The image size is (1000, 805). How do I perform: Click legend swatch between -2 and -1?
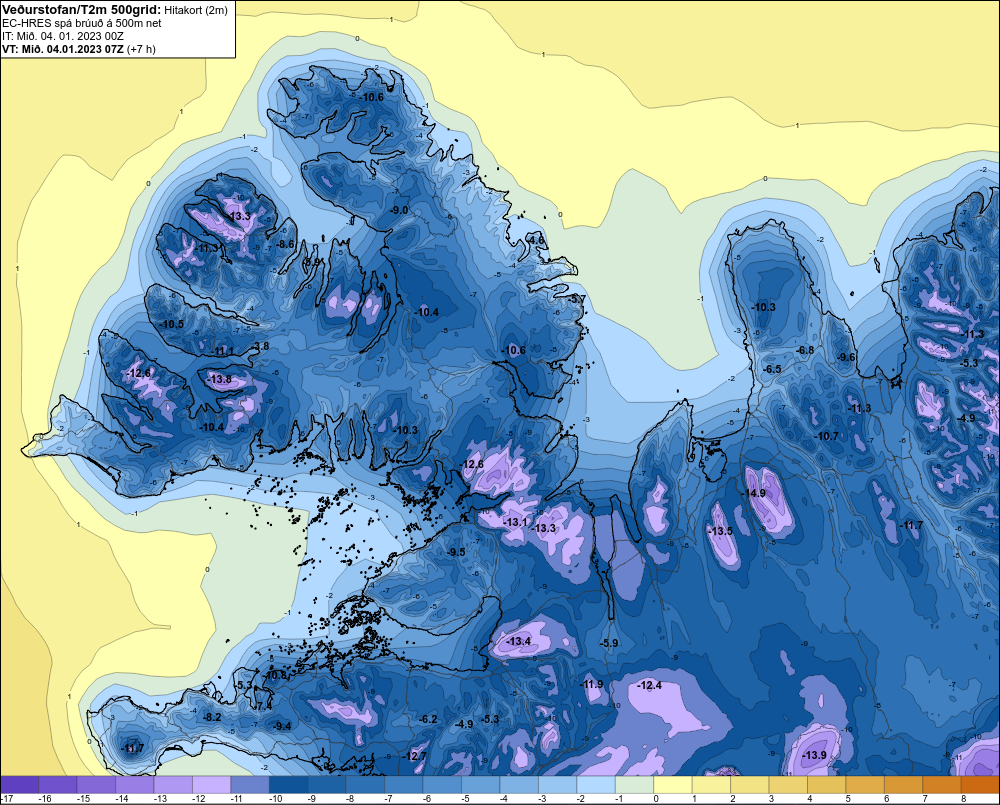(596, 784)
